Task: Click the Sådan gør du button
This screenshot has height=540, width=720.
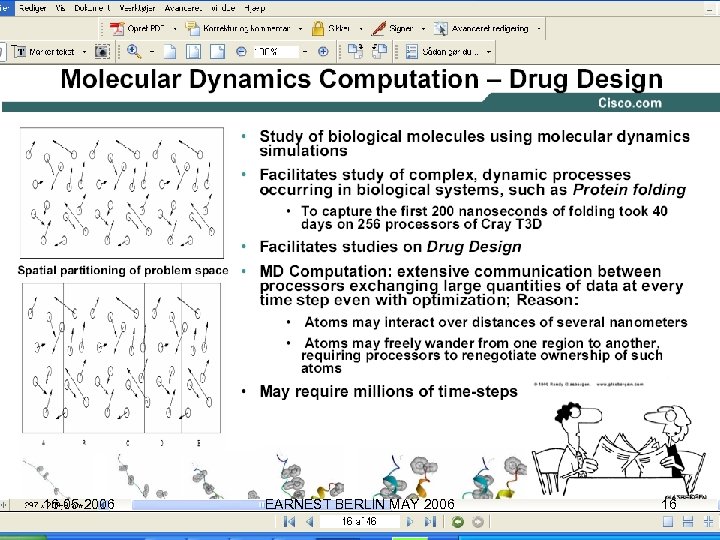Action: tap(442, 52)
